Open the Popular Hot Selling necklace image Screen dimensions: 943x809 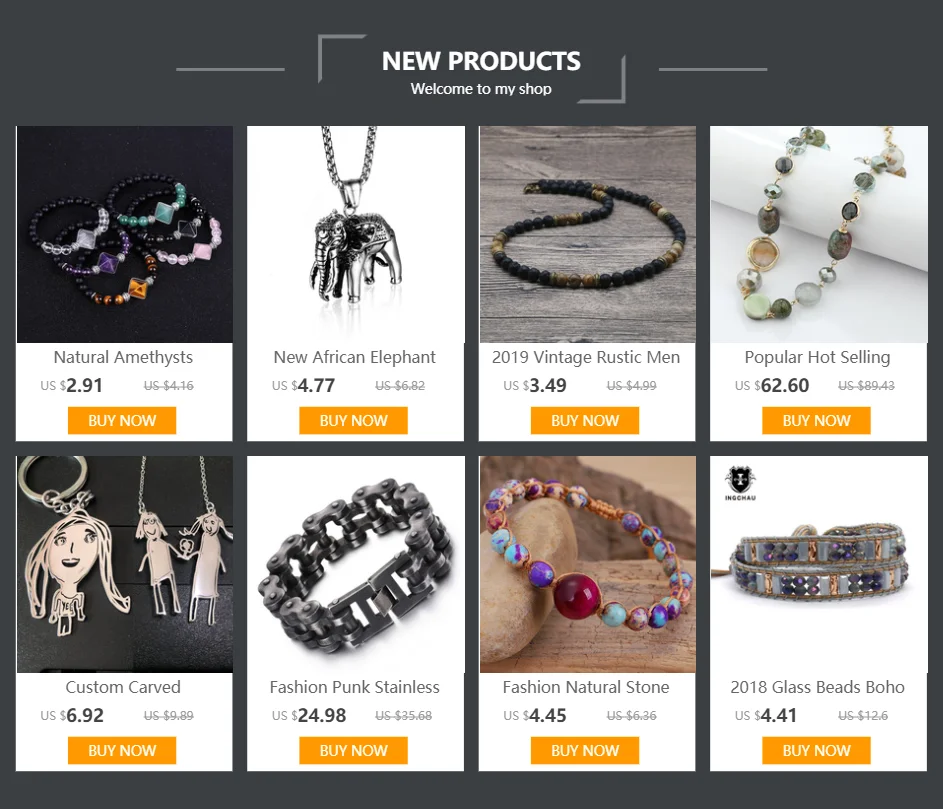[x=819, y=234]
